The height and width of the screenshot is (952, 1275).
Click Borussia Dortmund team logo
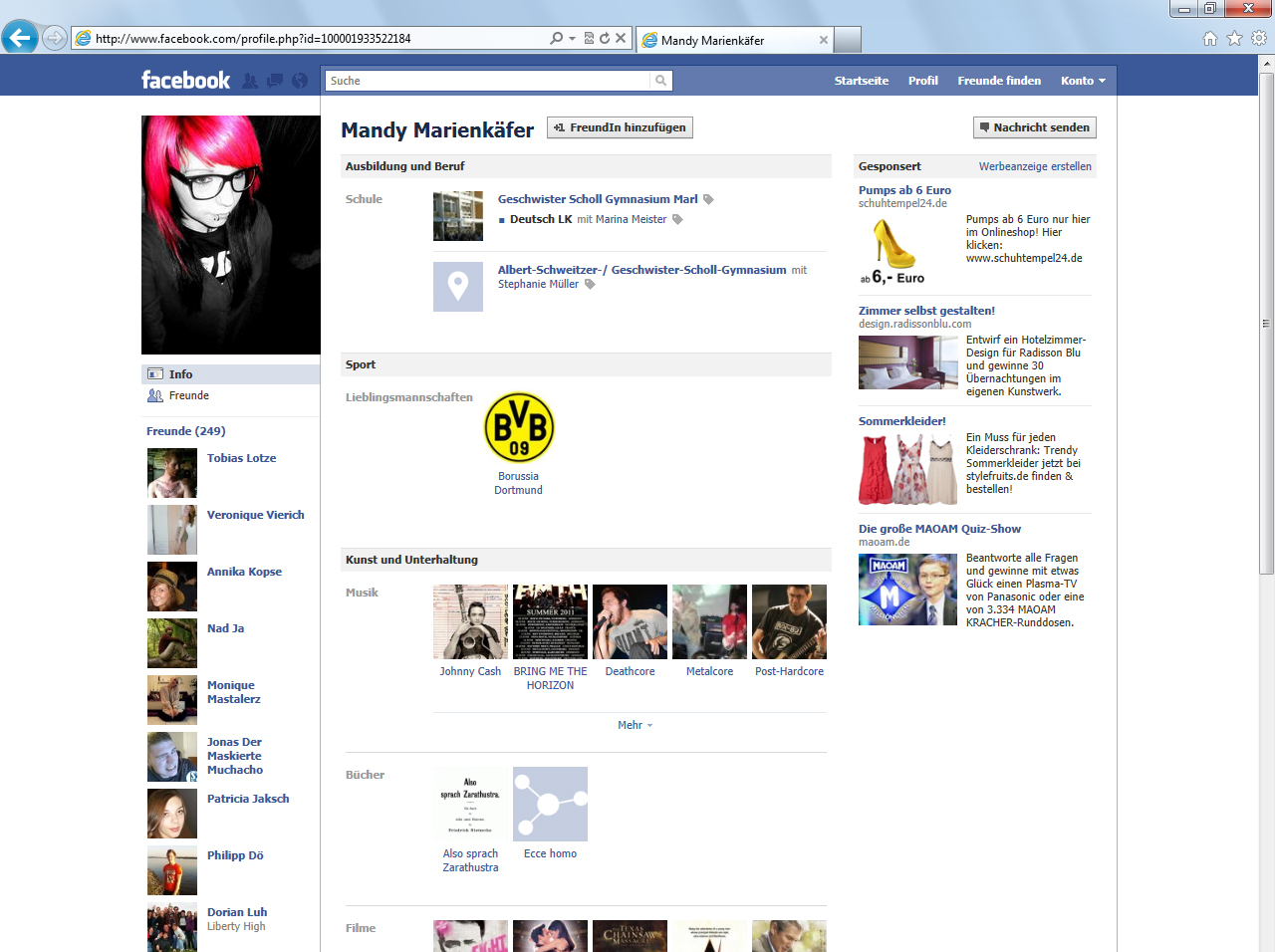(519, 427)
